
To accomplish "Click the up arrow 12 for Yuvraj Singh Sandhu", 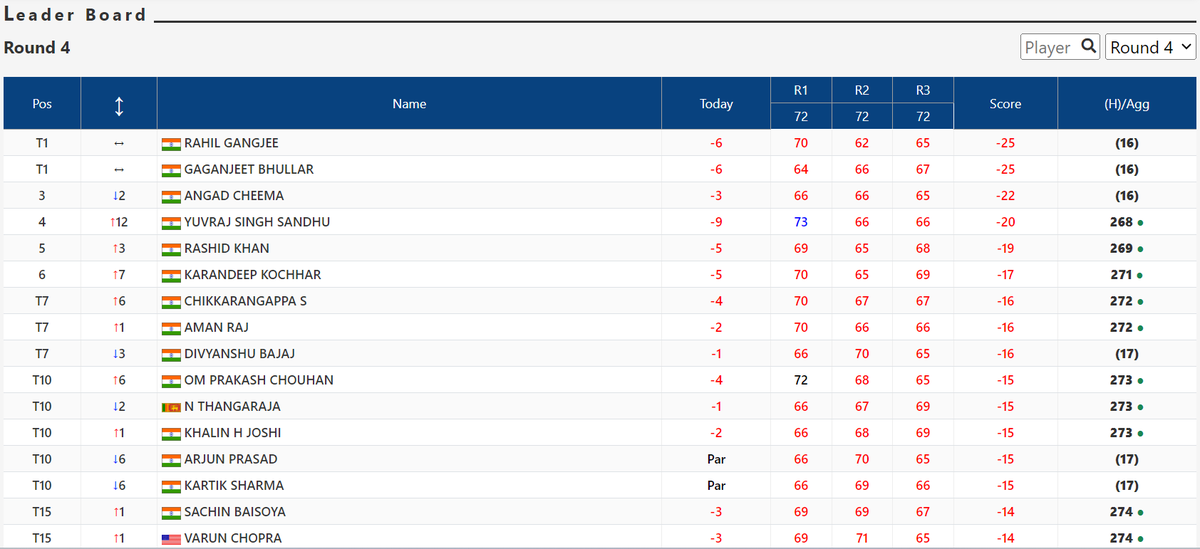I will pos(119,222).
